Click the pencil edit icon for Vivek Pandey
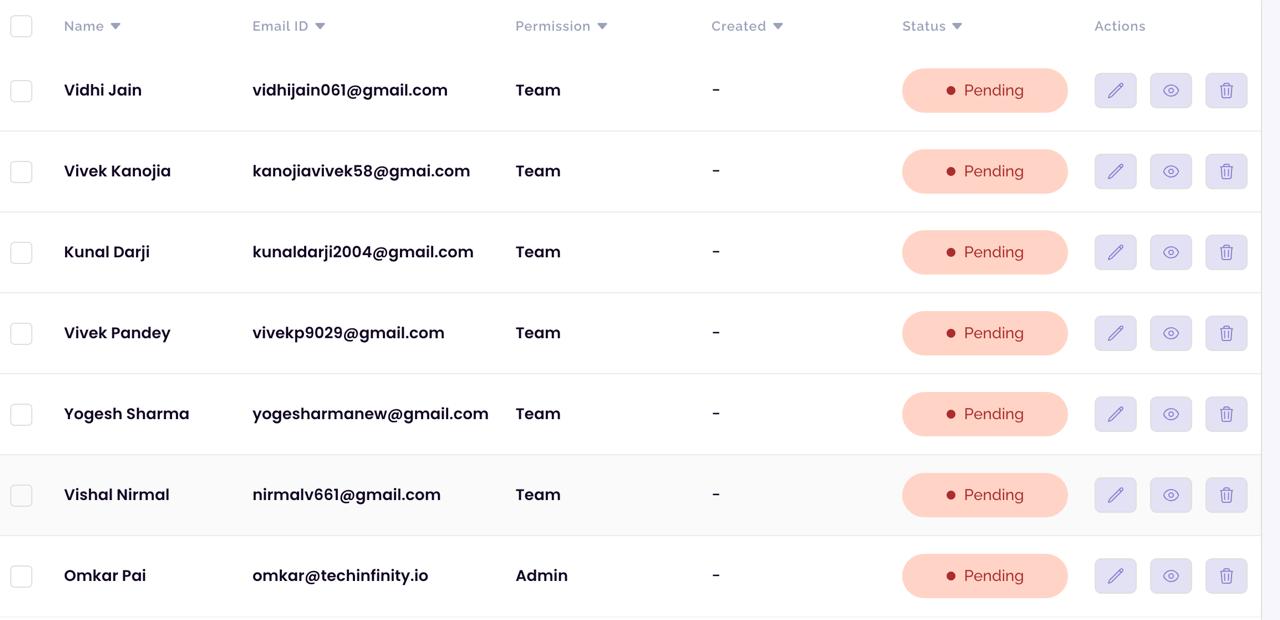 pyautogui.click(x=1115, y=333)
